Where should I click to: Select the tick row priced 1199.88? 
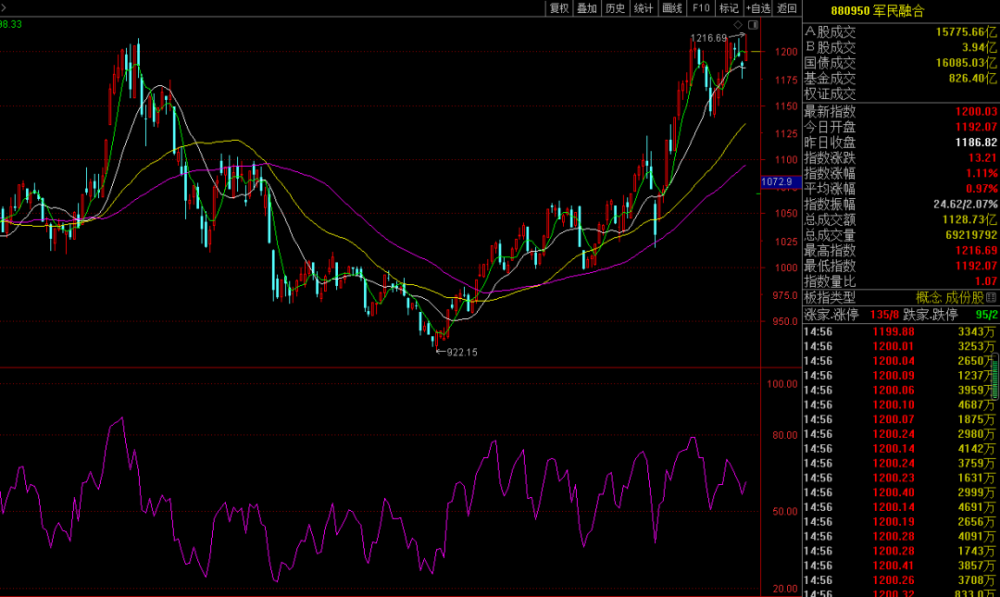pyautogui.click(x=900, y=332)
